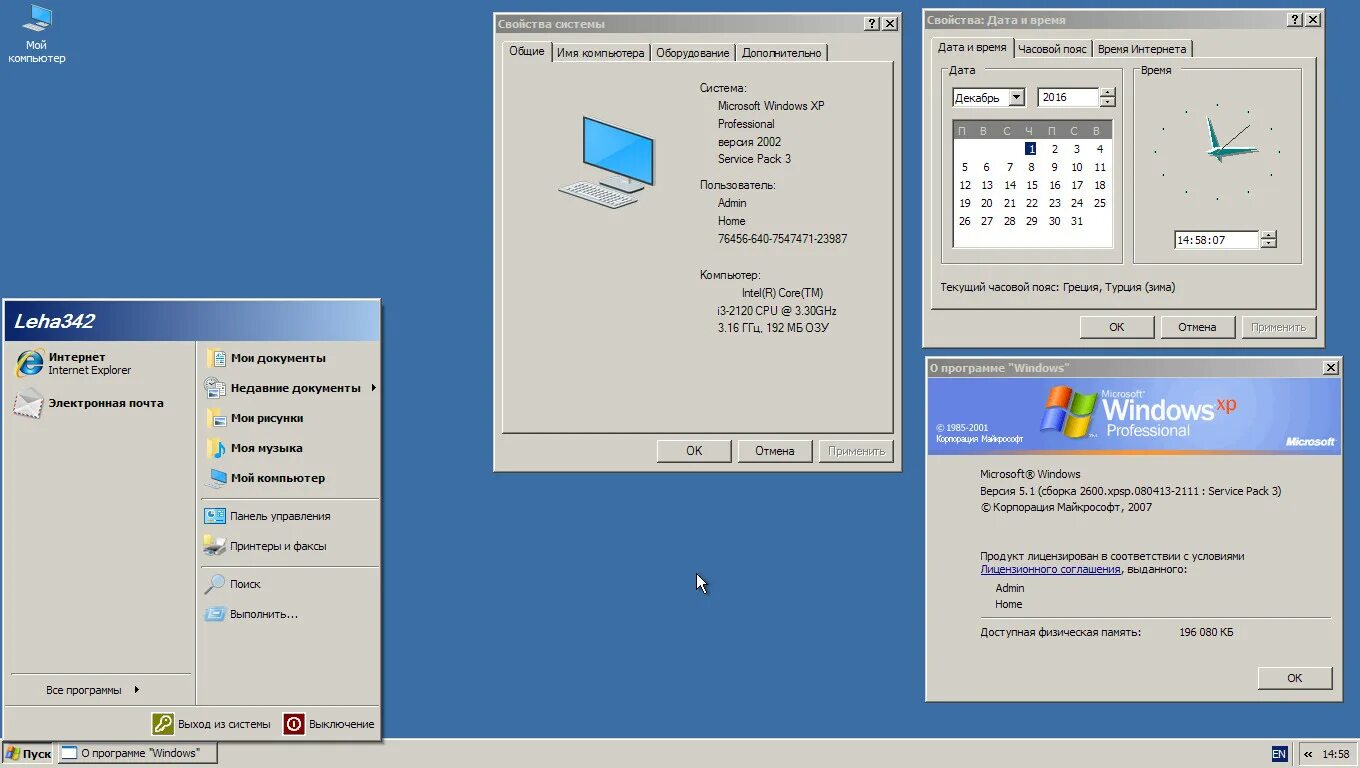Viewport: 1360px width, 768px height.
Task: Click the Моя музыка folder icon
Action: point(215,448)
